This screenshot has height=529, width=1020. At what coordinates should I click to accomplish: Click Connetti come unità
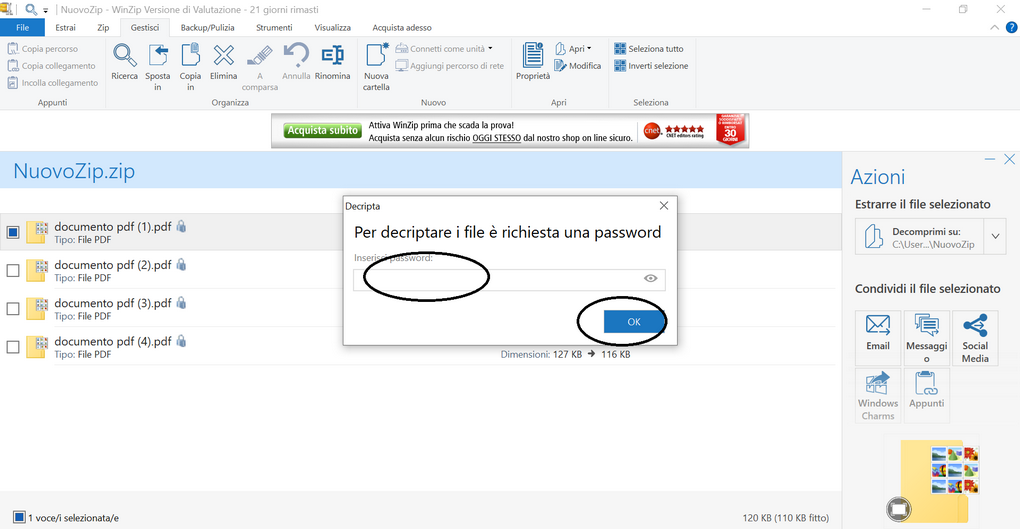pyautogui.click(x=444, y=49)
